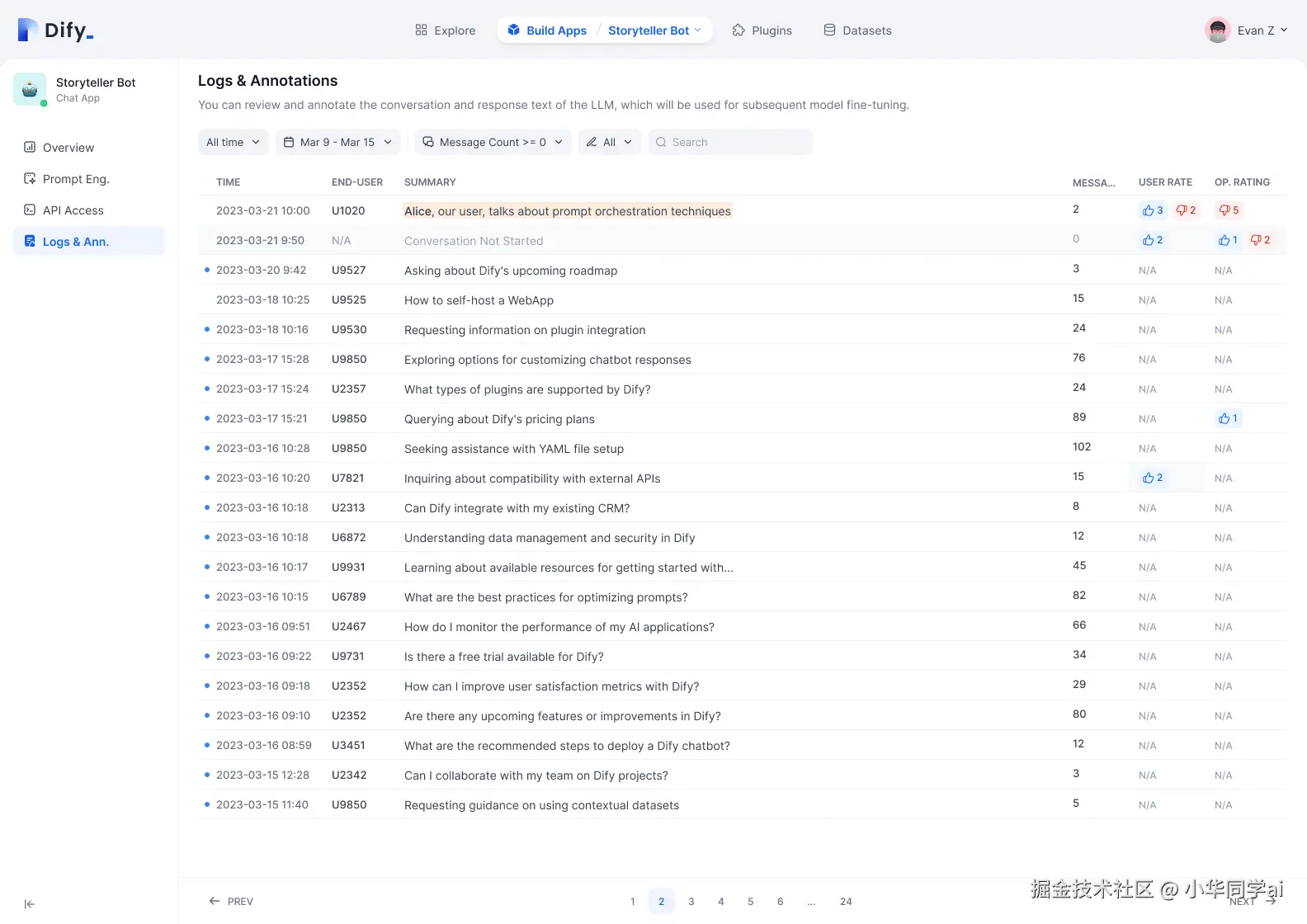Click the Prompt Eng. sidebar icon
The image size is (1307, 924).
pos(30,178)
